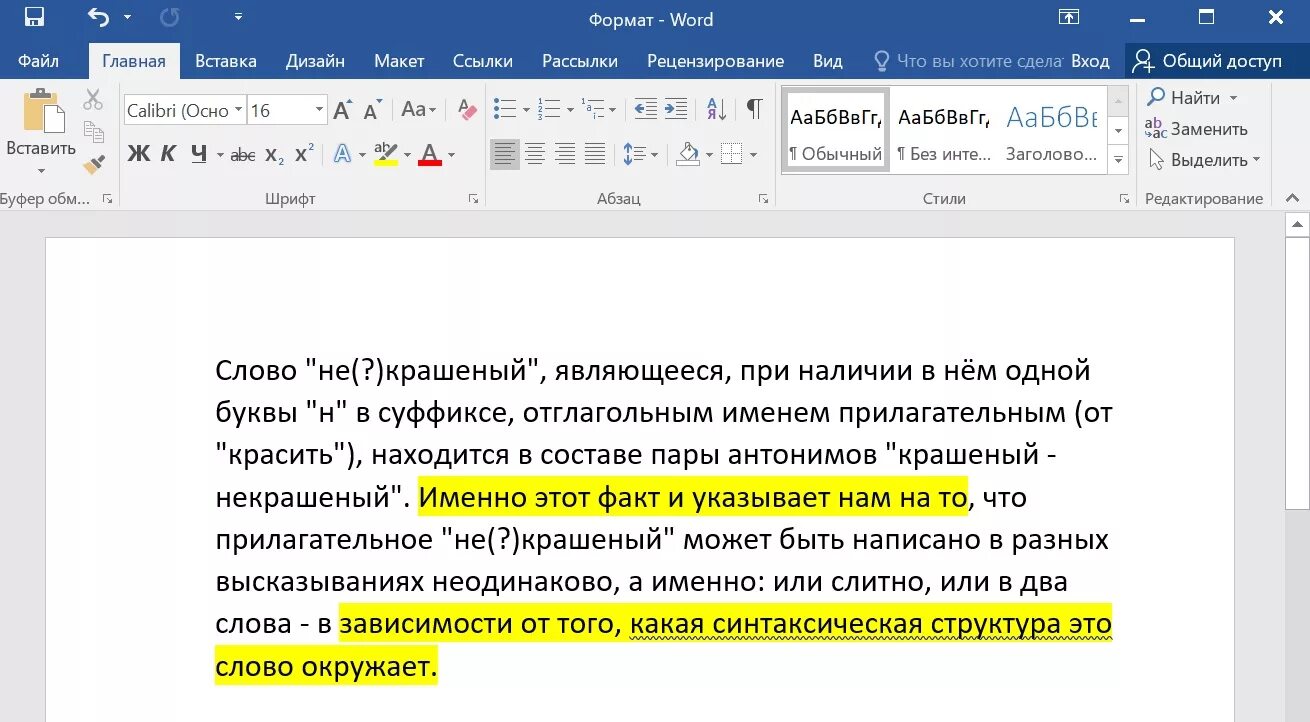Select the Обычный style
1310x722 pixels.
(x=835, y=130)
